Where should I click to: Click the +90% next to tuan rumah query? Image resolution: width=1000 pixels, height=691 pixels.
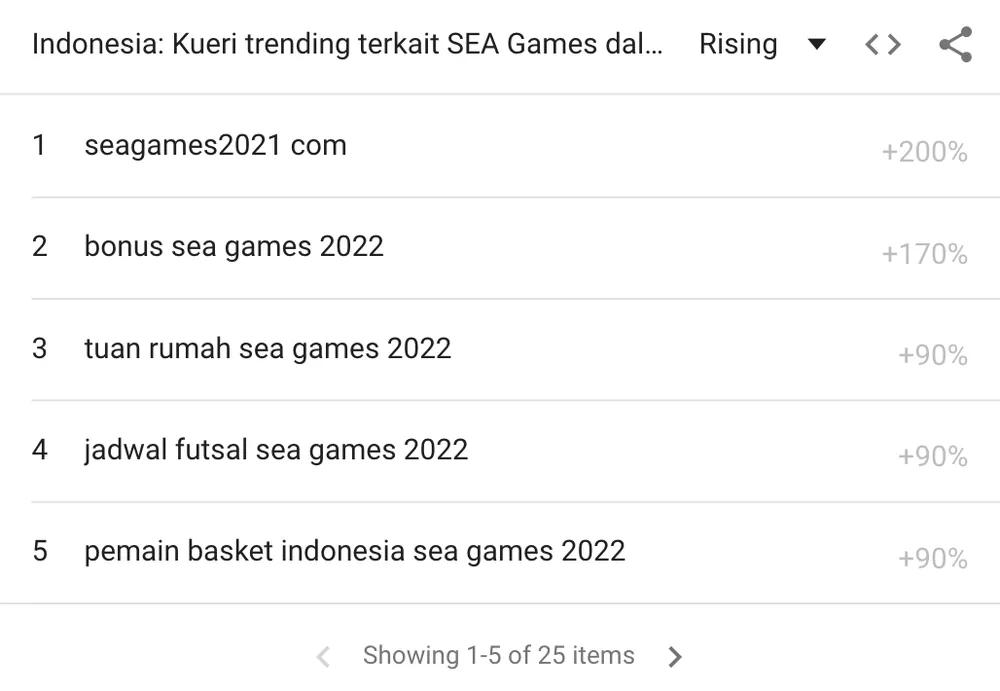933,356
